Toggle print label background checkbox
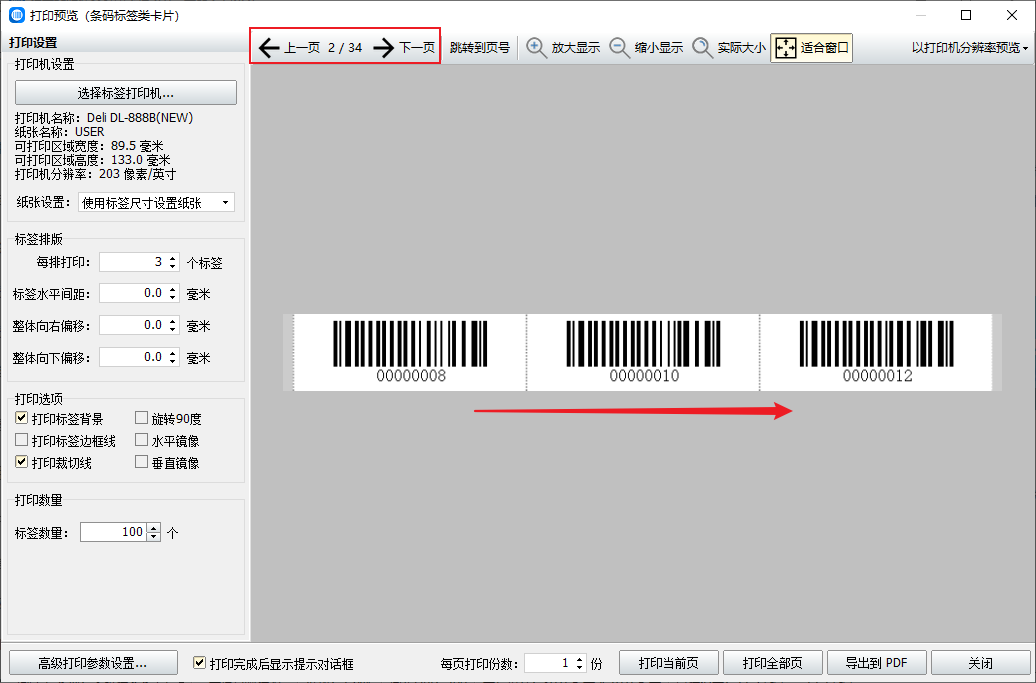Screen dimensions: 1036x683 [x=22, y=418]
